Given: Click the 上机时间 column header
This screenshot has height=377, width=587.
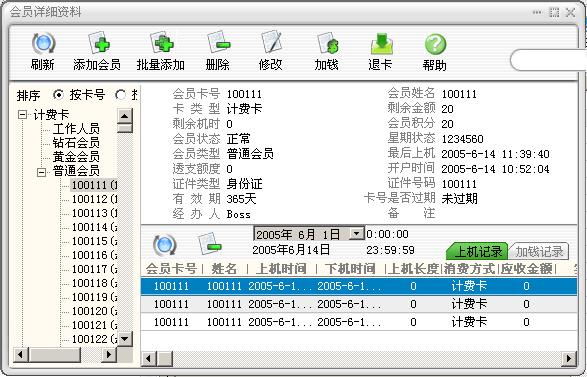Looking at the screenshot, I should point(282,268).
